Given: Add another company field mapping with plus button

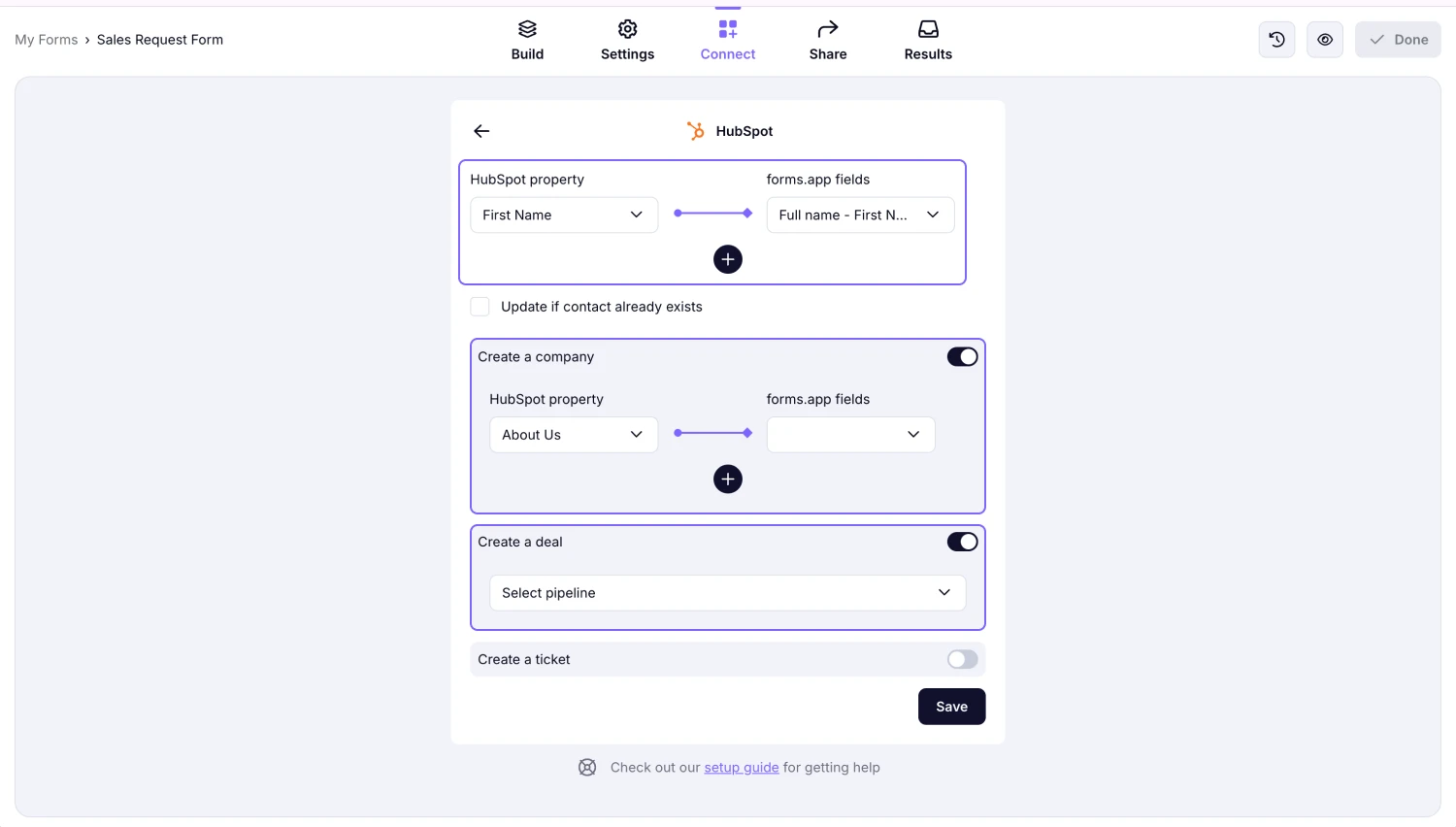Looking at the screenshot, I should pyautogui.click(x=727, y=479).
